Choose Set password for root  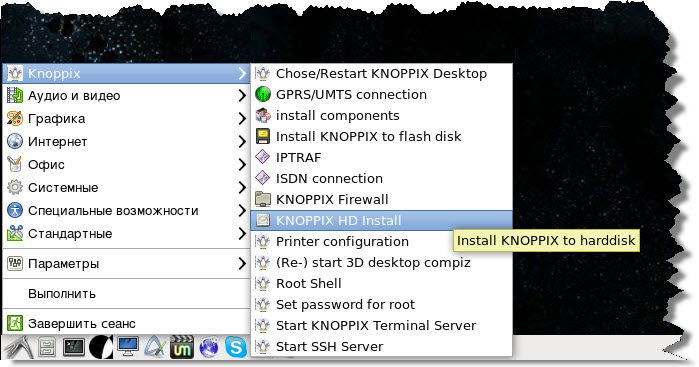click(382, 304)
